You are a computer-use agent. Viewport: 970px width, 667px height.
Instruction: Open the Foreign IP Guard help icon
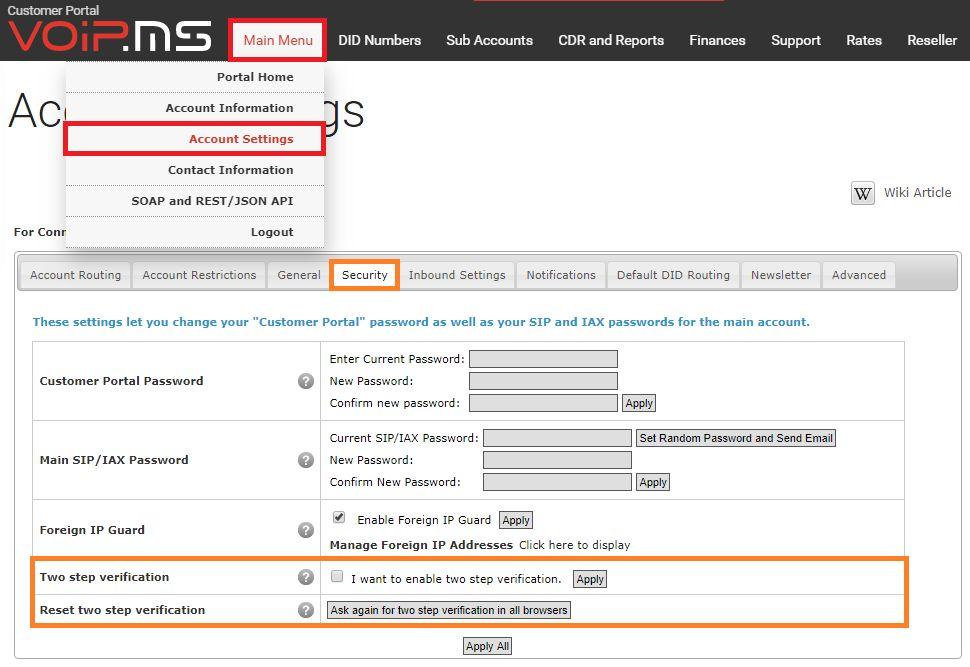pyautogui.click(x=306, y=530)
